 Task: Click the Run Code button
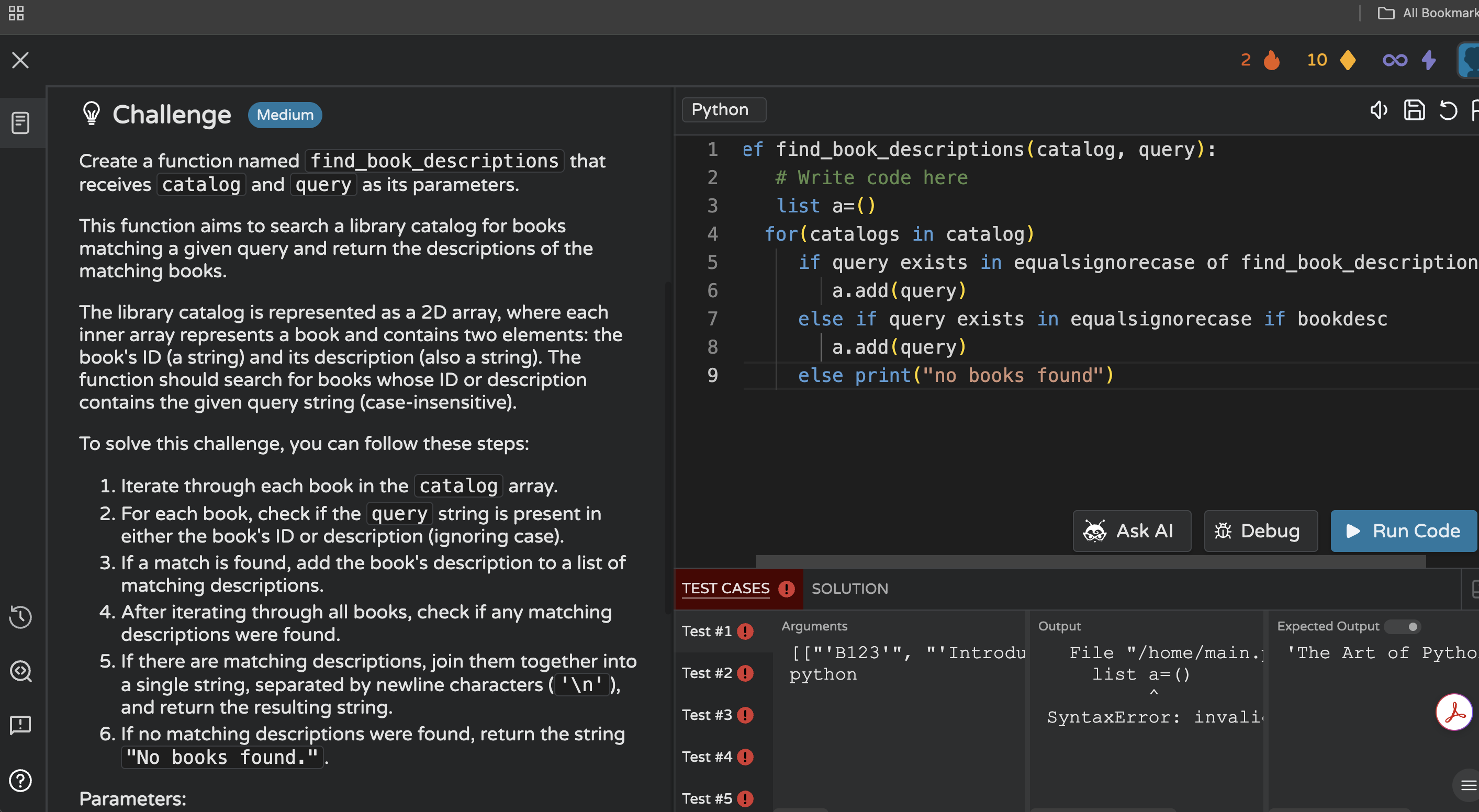click(1403, 531)
